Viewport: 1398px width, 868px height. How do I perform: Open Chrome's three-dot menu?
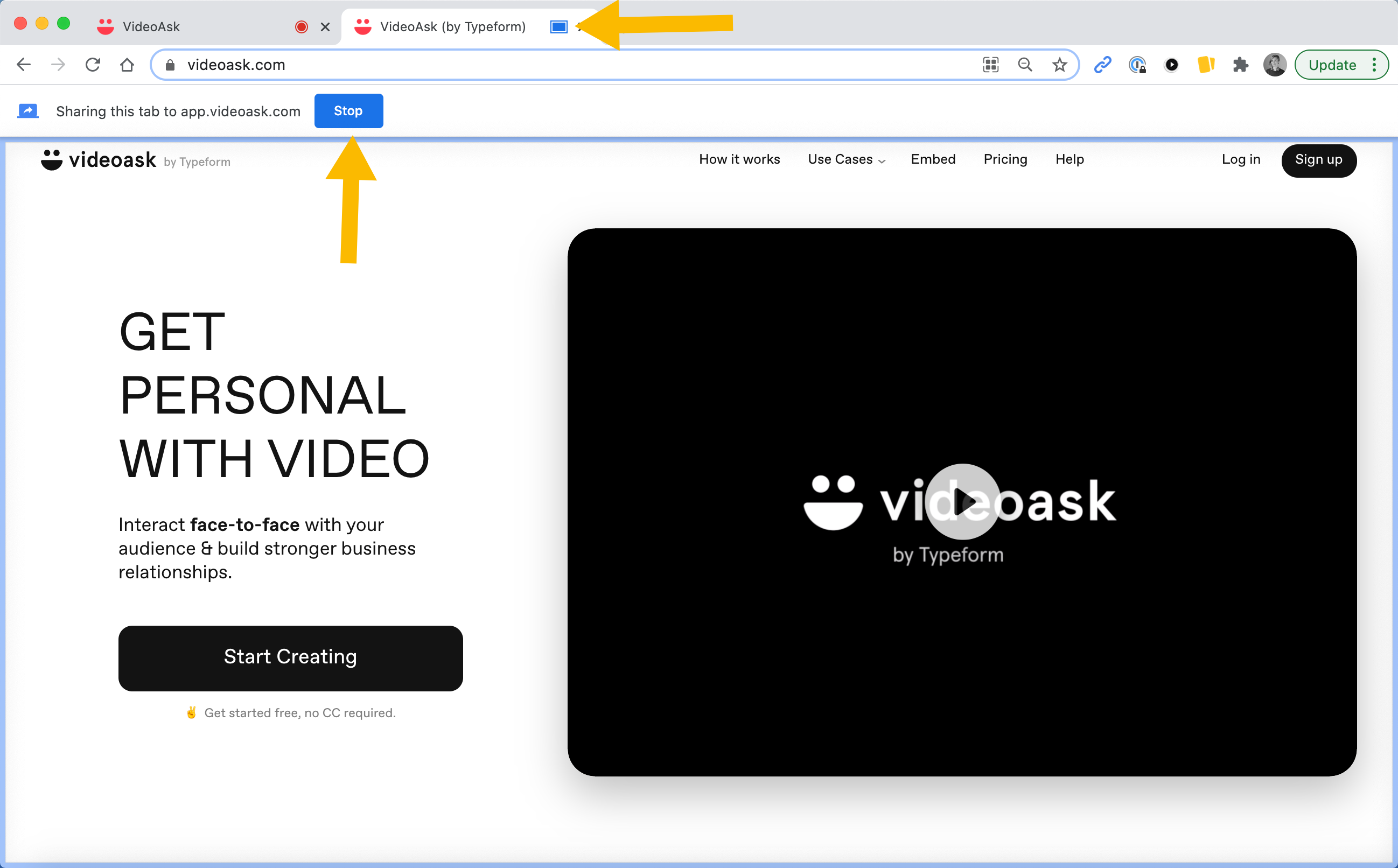click(x=1374, y=65)
